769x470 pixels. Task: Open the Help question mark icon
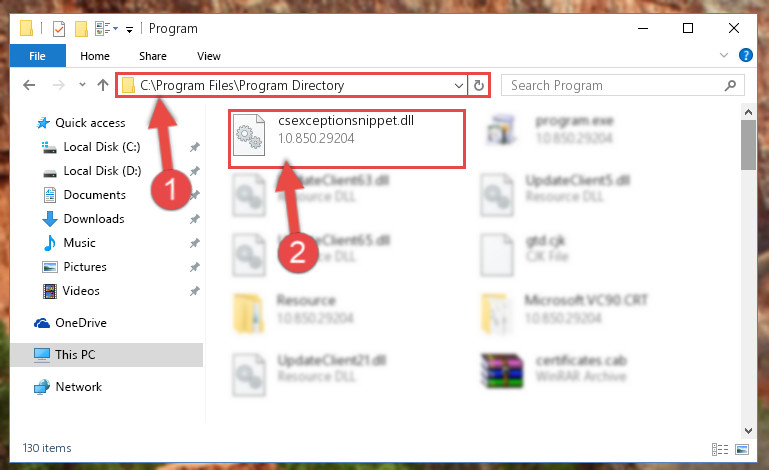(745, 55)
